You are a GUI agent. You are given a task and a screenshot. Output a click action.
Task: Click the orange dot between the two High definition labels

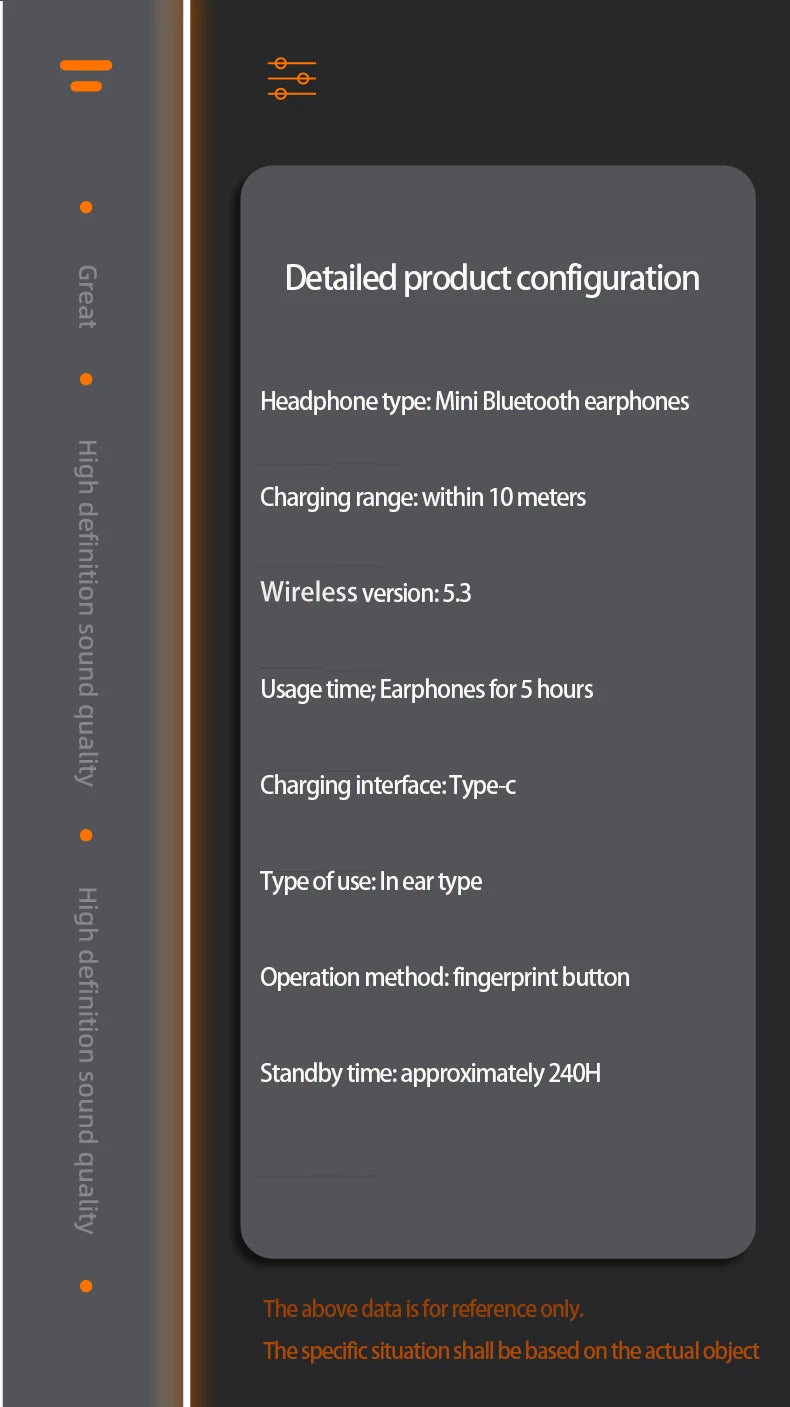coord(86,835)
